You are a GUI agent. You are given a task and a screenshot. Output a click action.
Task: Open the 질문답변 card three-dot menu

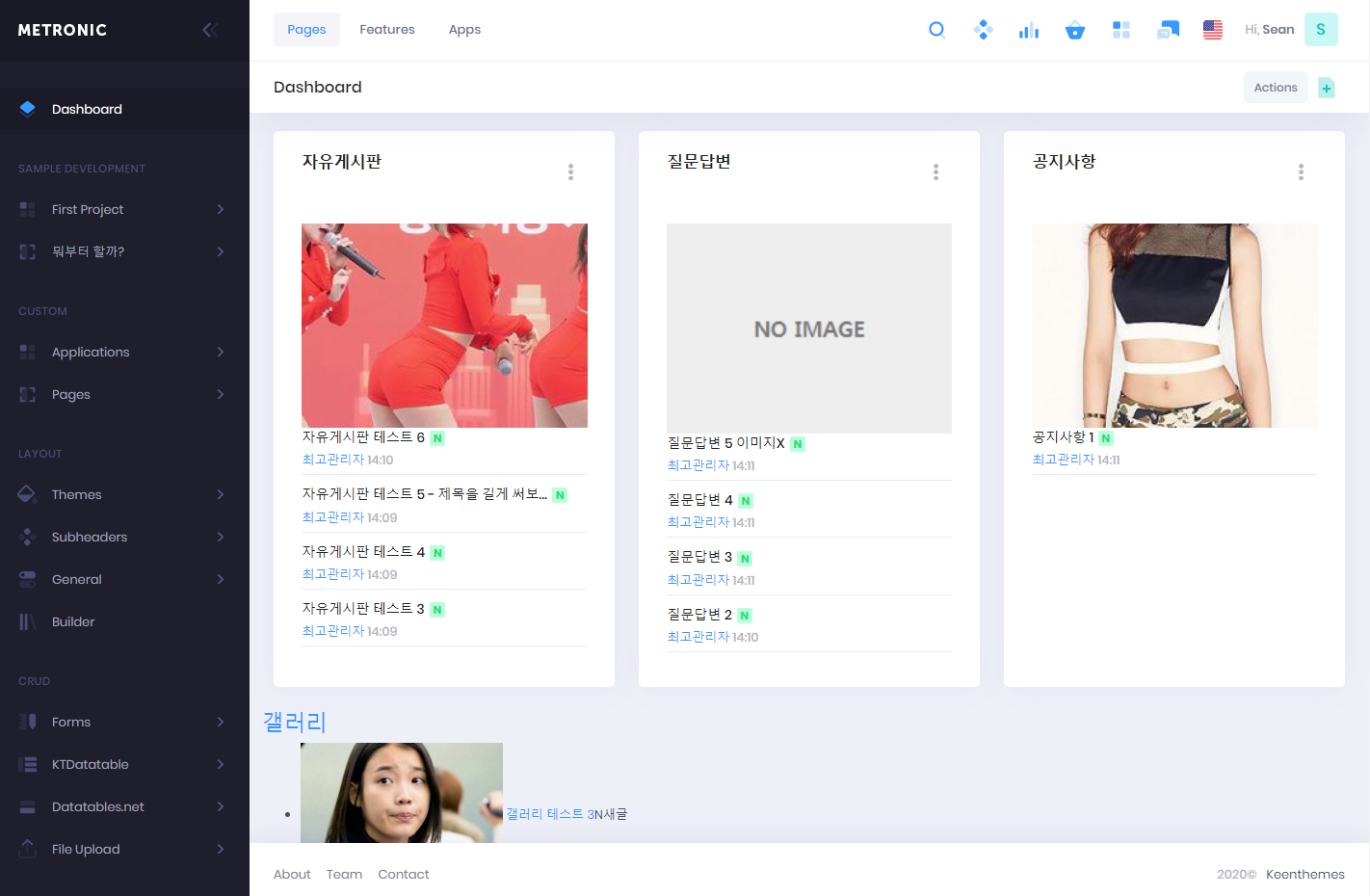(x=935, y=171)
